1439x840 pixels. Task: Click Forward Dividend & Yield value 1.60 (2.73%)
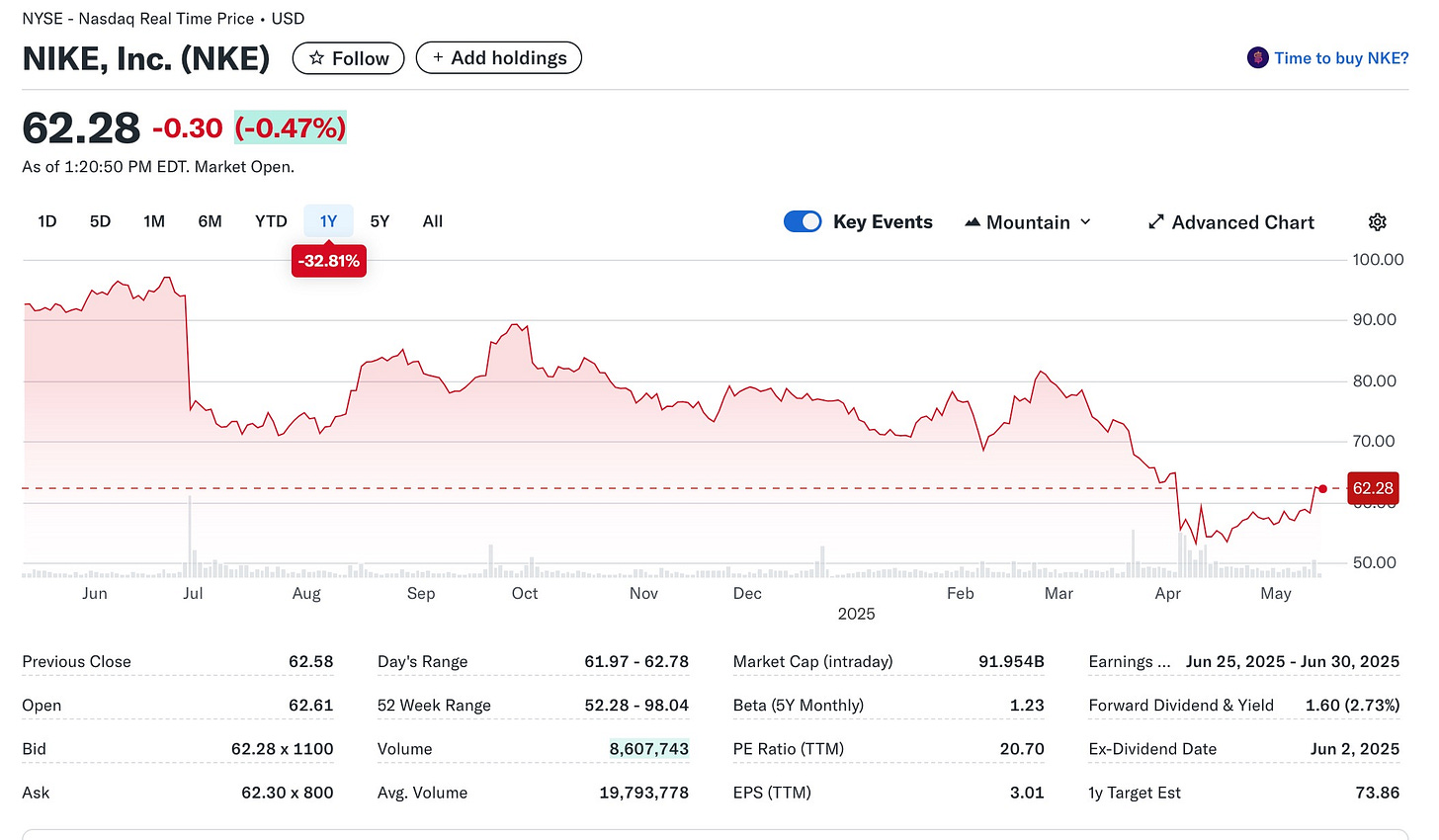1353,705
